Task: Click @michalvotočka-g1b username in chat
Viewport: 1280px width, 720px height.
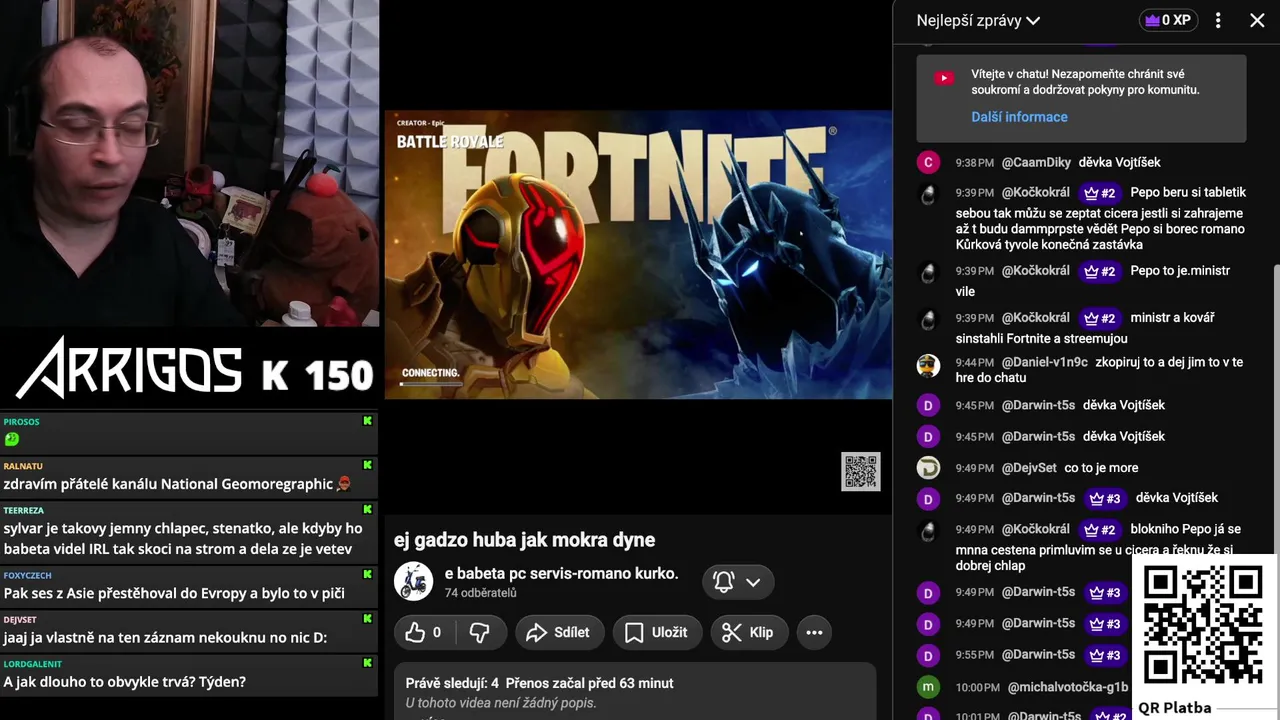Action: click(1068, 687)
